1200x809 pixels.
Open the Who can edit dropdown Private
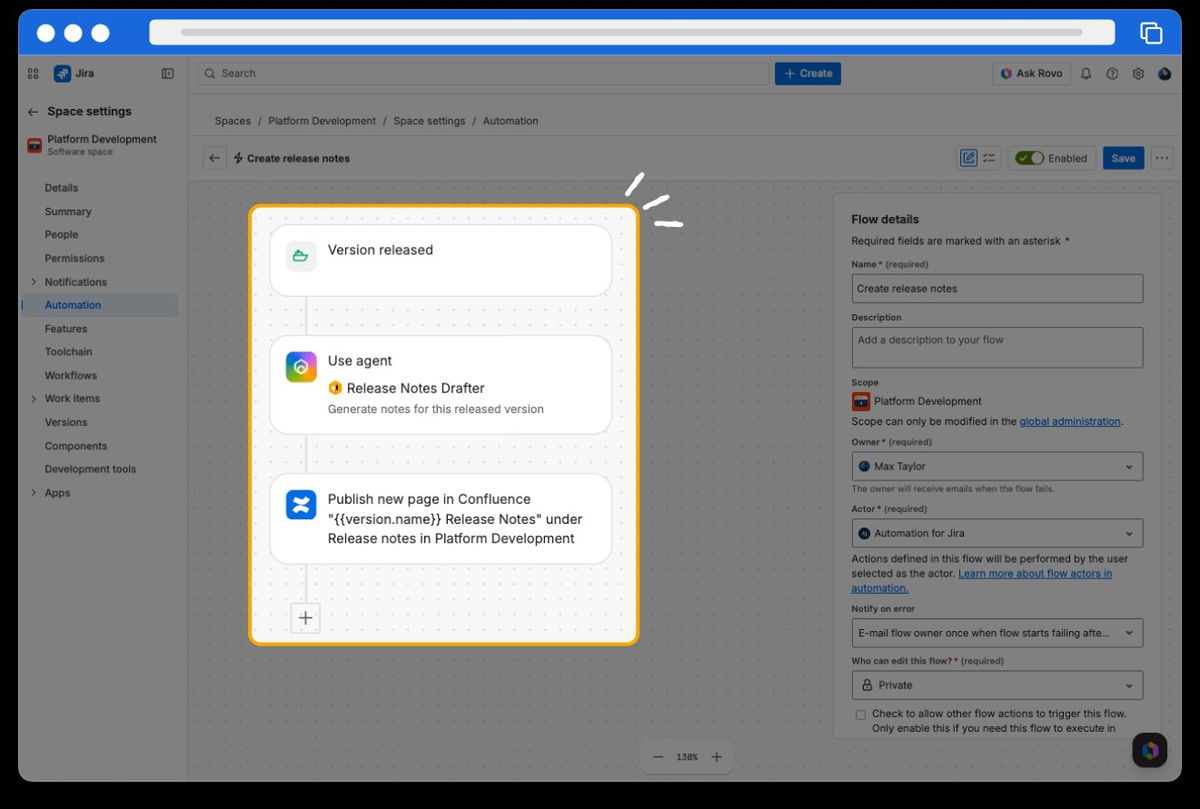[x=997, y=685]
